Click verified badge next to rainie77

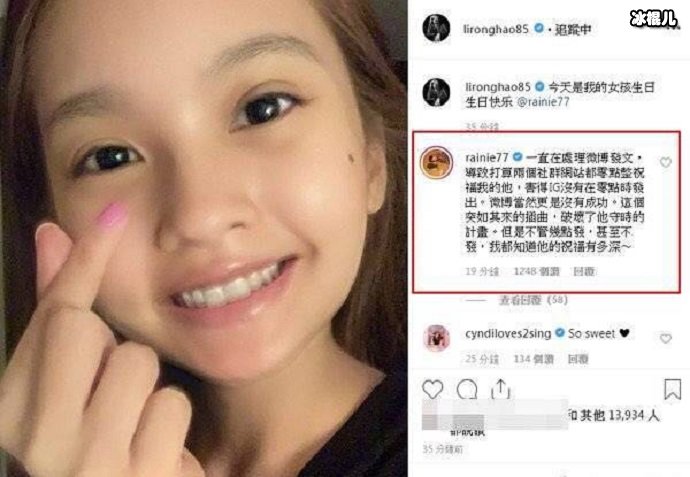coord(518,157)
